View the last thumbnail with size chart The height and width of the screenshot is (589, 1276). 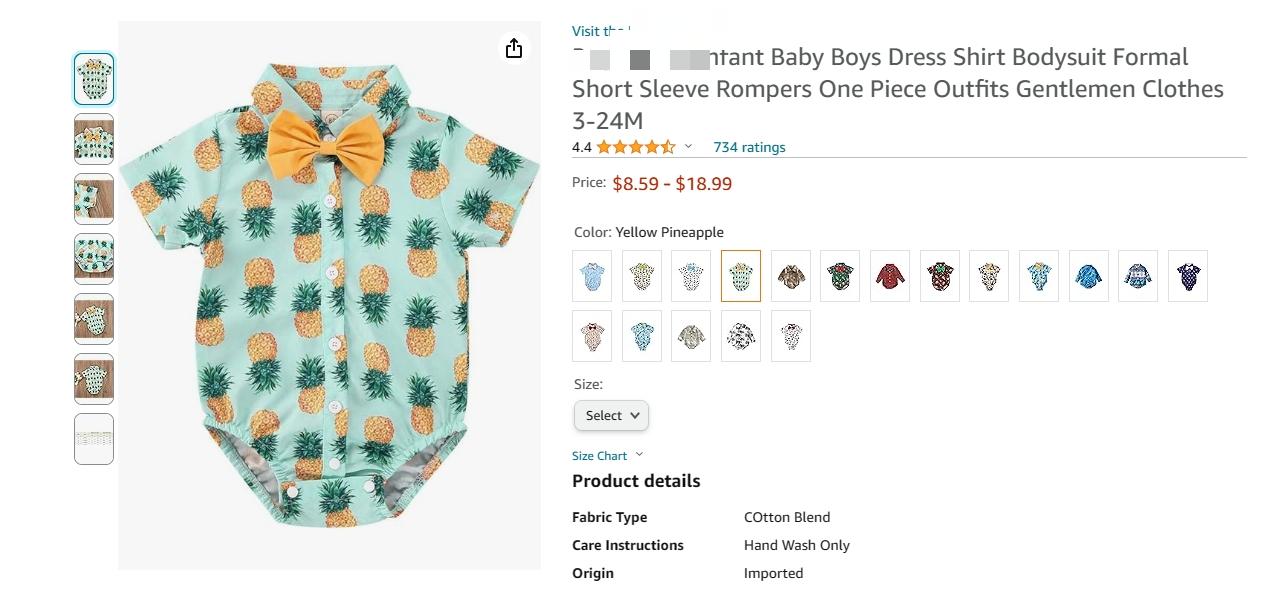click(94, 439)
